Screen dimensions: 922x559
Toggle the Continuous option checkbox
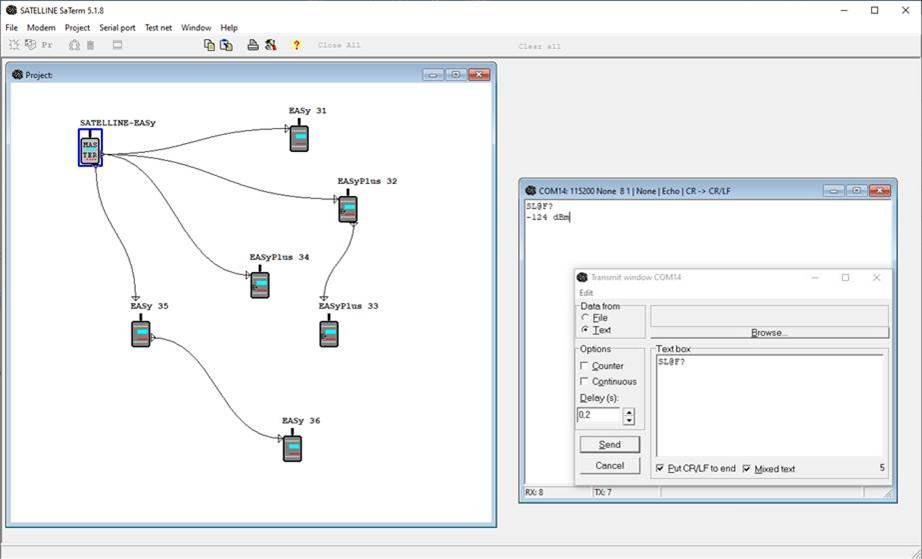[x=585, y=382]
